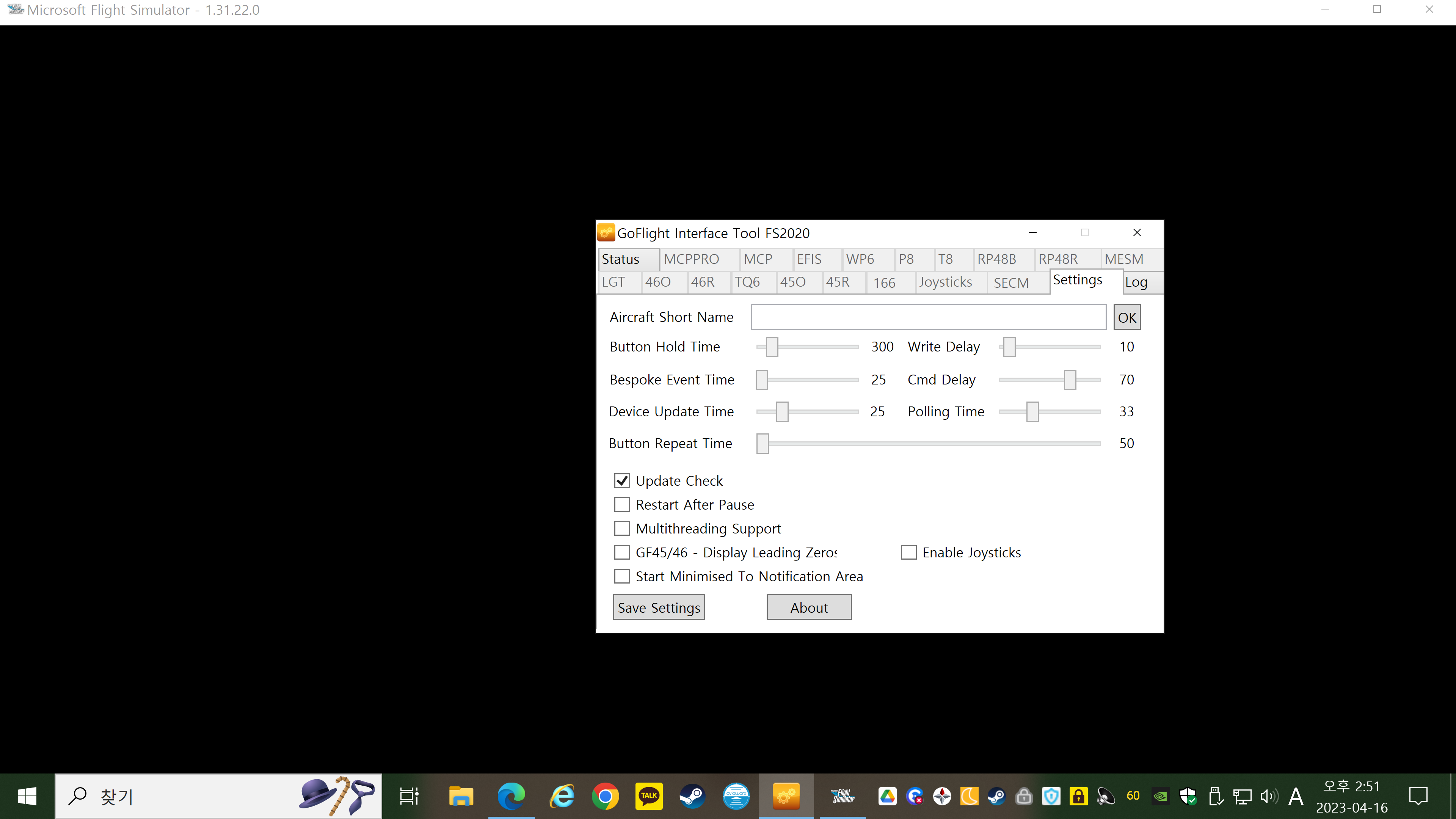Open the Google Drive tray icon

point(887,796)
